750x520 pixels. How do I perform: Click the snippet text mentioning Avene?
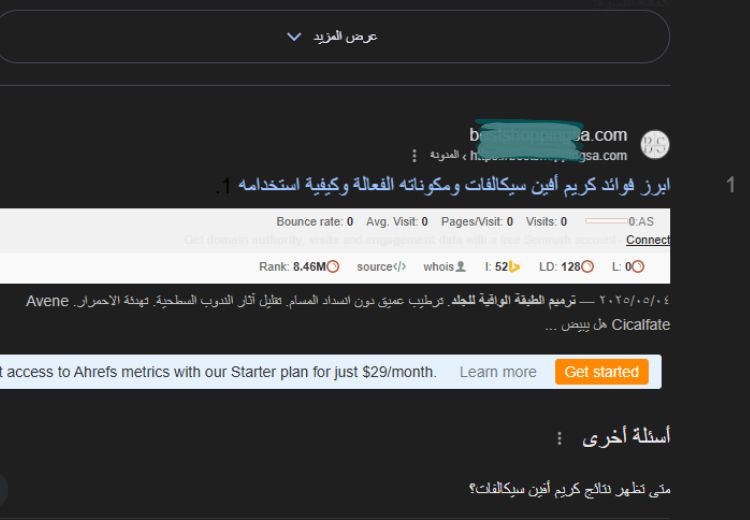click(348, 312)
